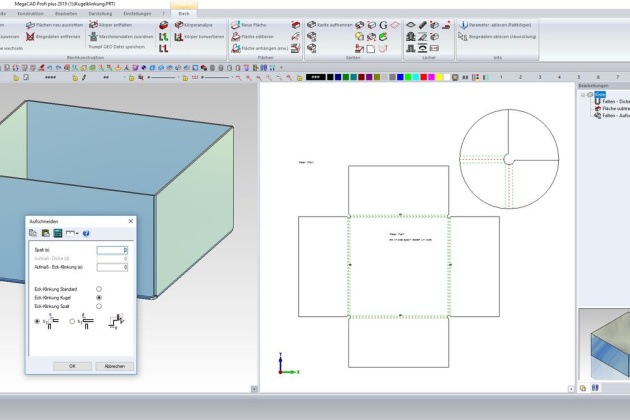This screenshot has height=420, width=630.
Task: Select the Neue Fläche tool
Action: point(235,24)
